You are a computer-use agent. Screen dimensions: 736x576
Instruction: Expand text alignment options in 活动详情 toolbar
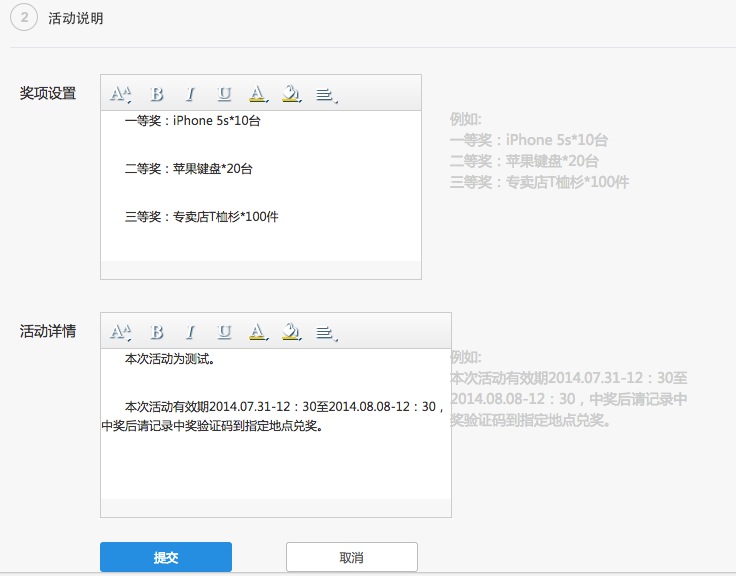point(325,332)
